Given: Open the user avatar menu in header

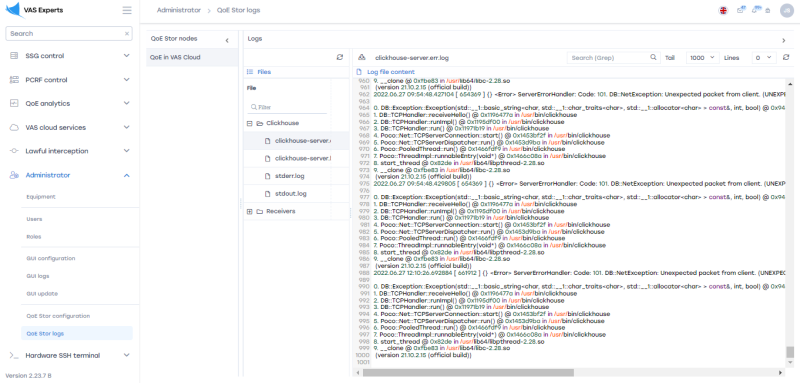Looking at the screenshot, I should [786, 11].
